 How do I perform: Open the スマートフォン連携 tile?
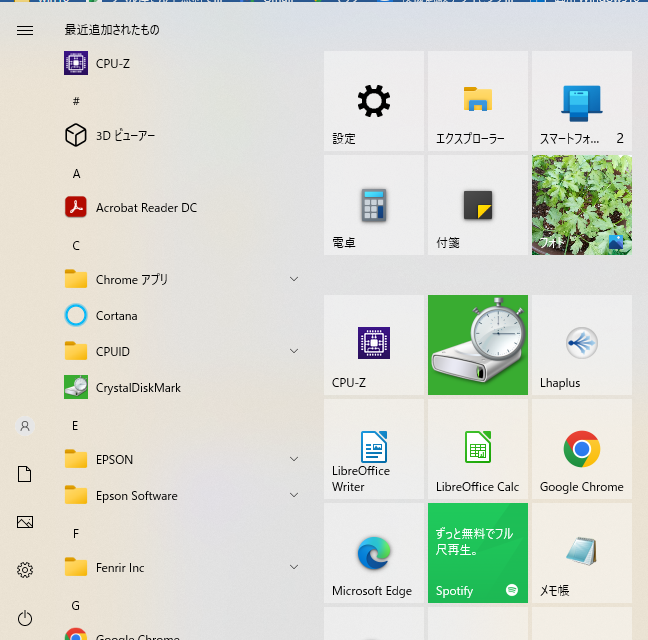[582, 101]
